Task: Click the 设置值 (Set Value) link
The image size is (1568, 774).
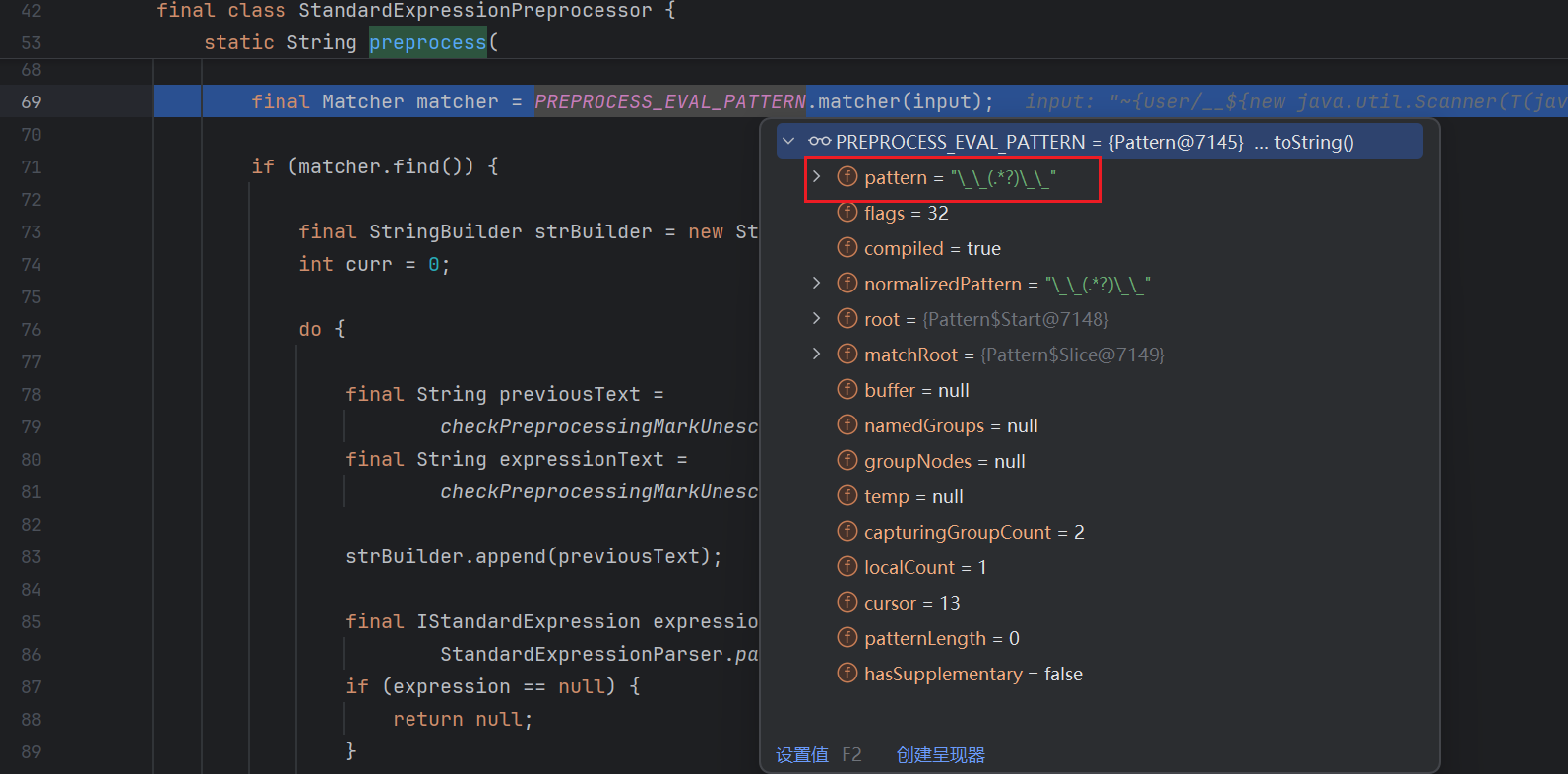Action: click(801, 755)
